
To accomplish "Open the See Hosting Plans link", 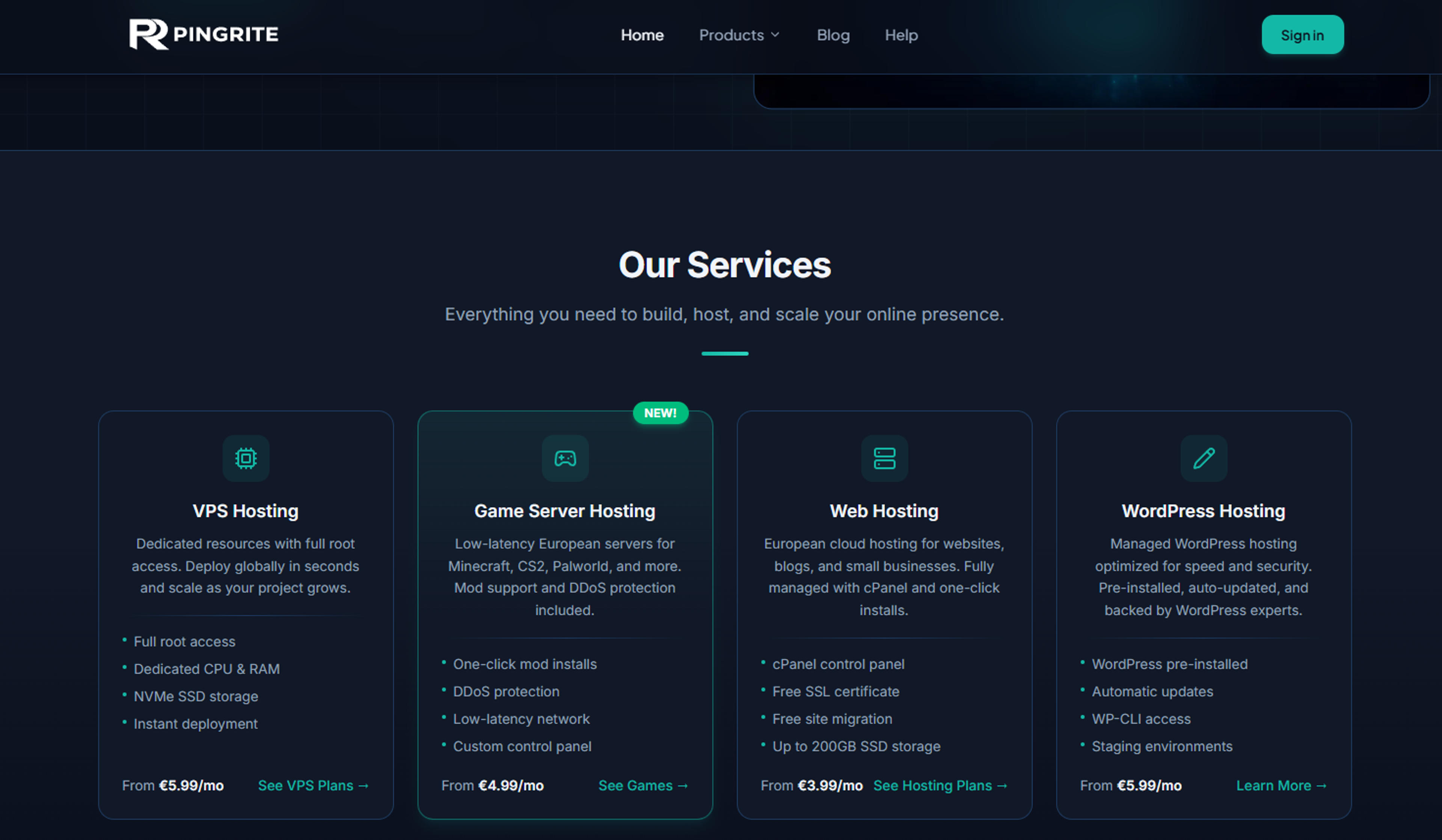I will point(940,786).
